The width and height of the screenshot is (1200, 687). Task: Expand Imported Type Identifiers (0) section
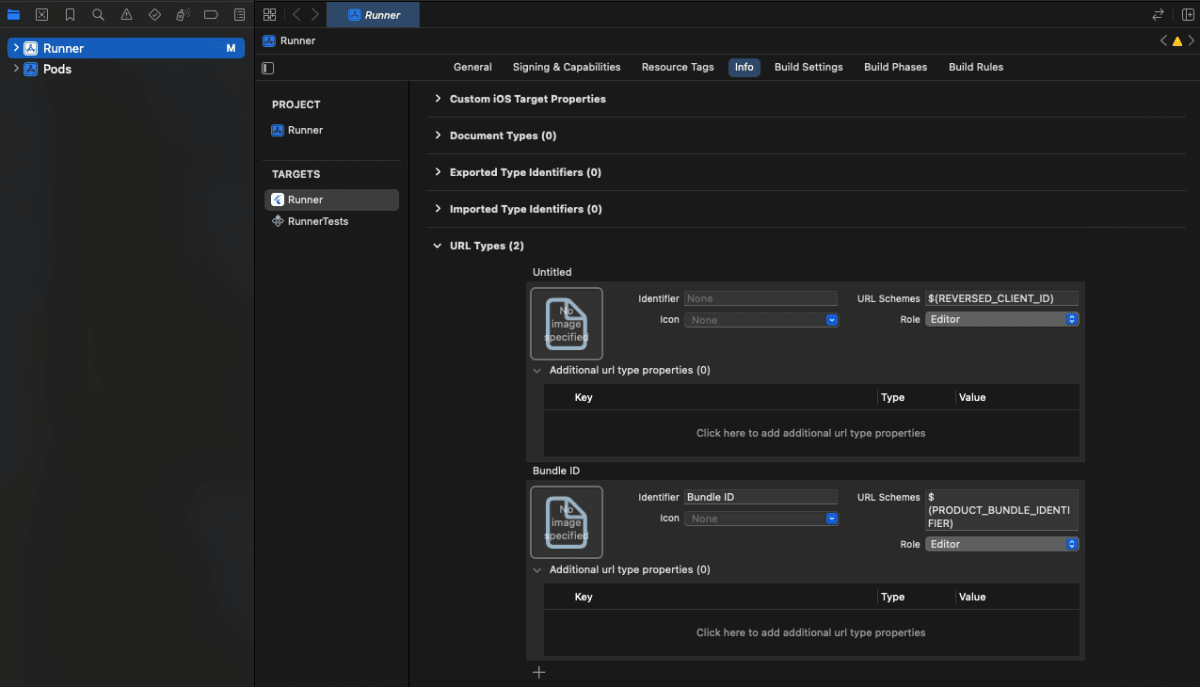(438, 209)
